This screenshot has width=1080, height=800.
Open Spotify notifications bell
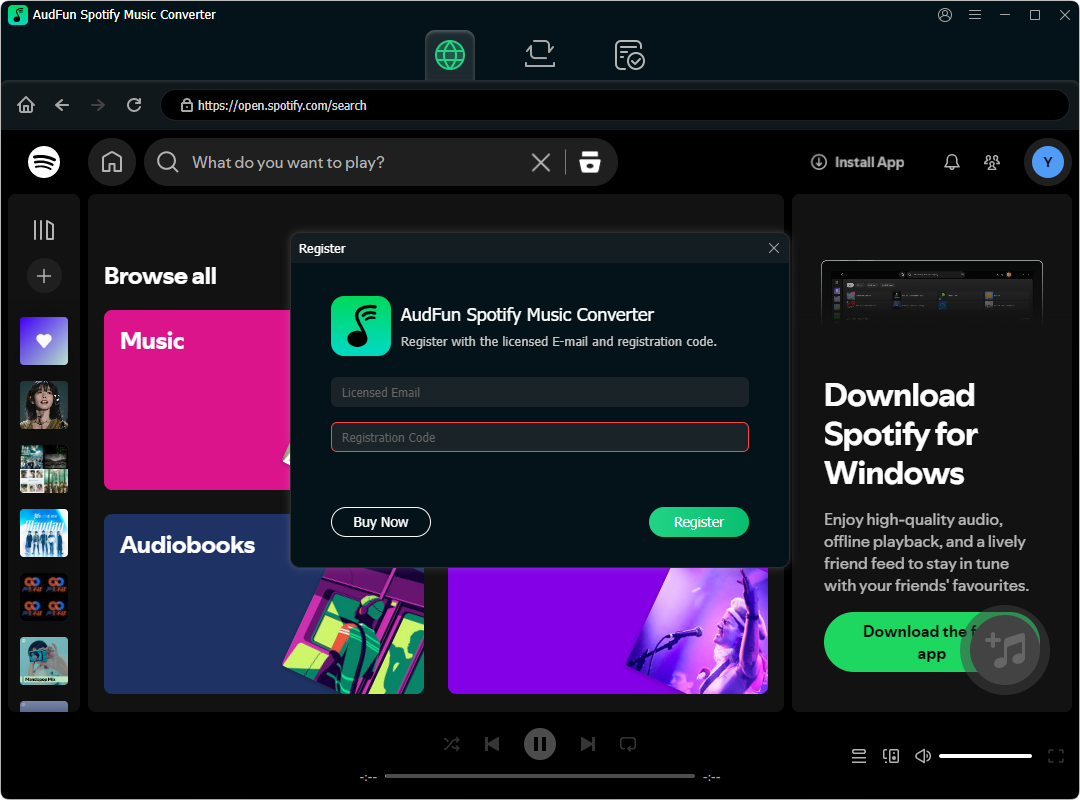tap(952, 162)
